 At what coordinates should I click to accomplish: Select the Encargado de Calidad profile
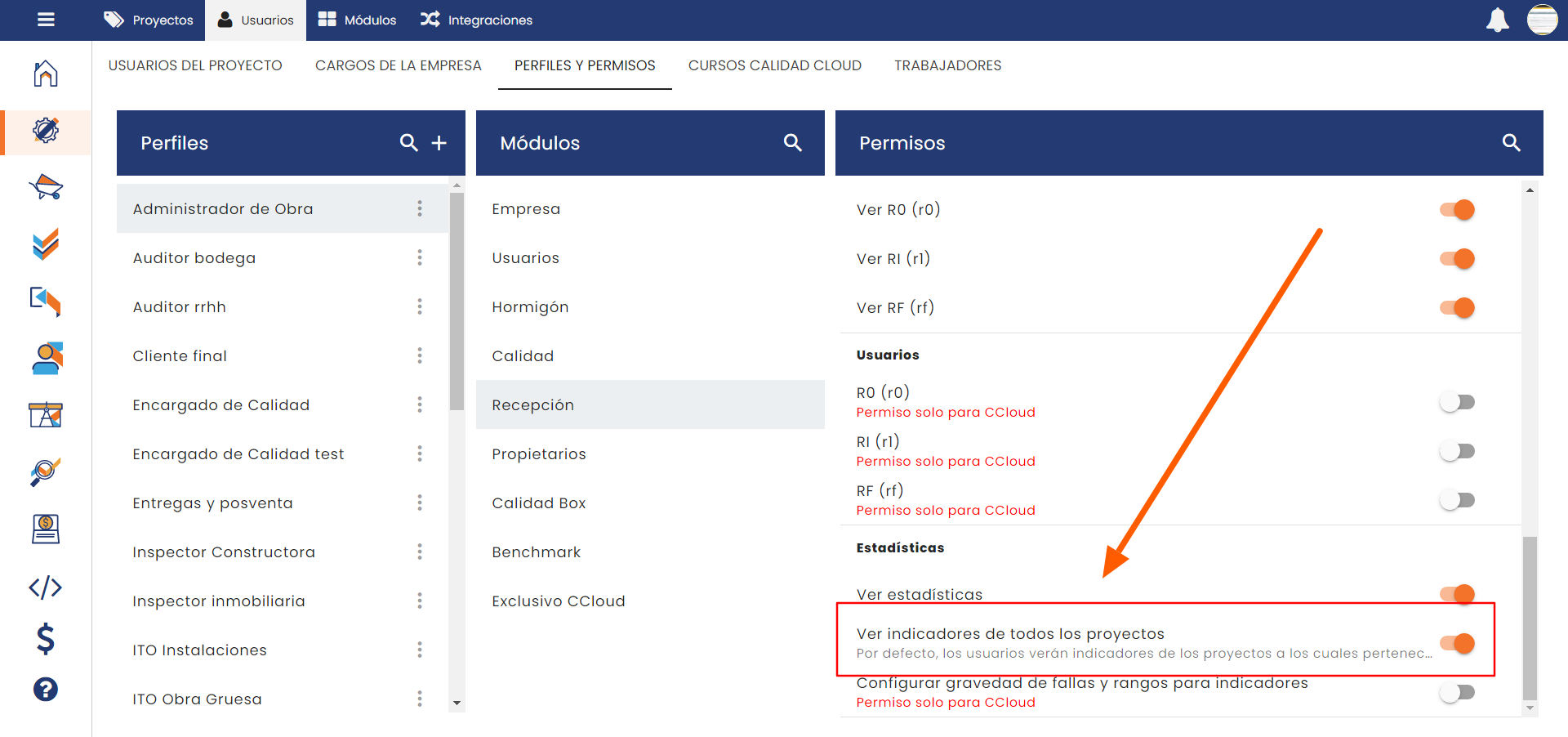pos(221,405)
